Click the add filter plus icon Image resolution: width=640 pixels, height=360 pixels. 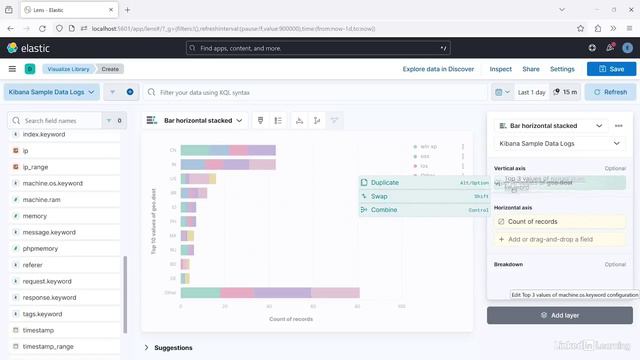130,92
